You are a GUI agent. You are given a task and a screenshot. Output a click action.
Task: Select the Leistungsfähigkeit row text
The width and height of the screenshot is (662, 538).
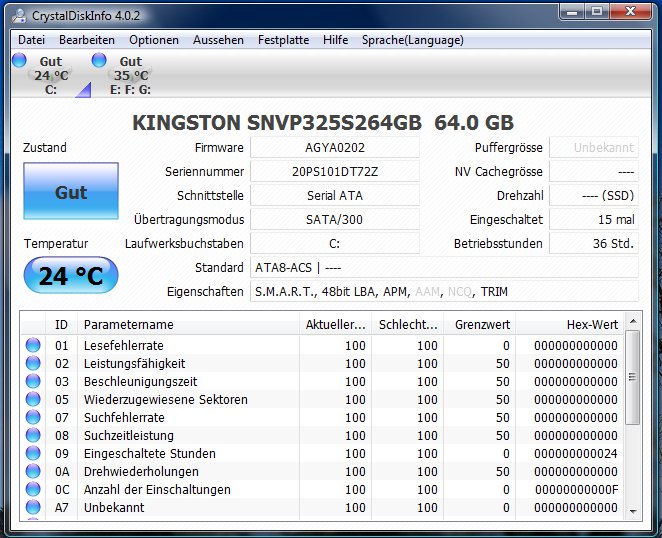tap(135, 364)
